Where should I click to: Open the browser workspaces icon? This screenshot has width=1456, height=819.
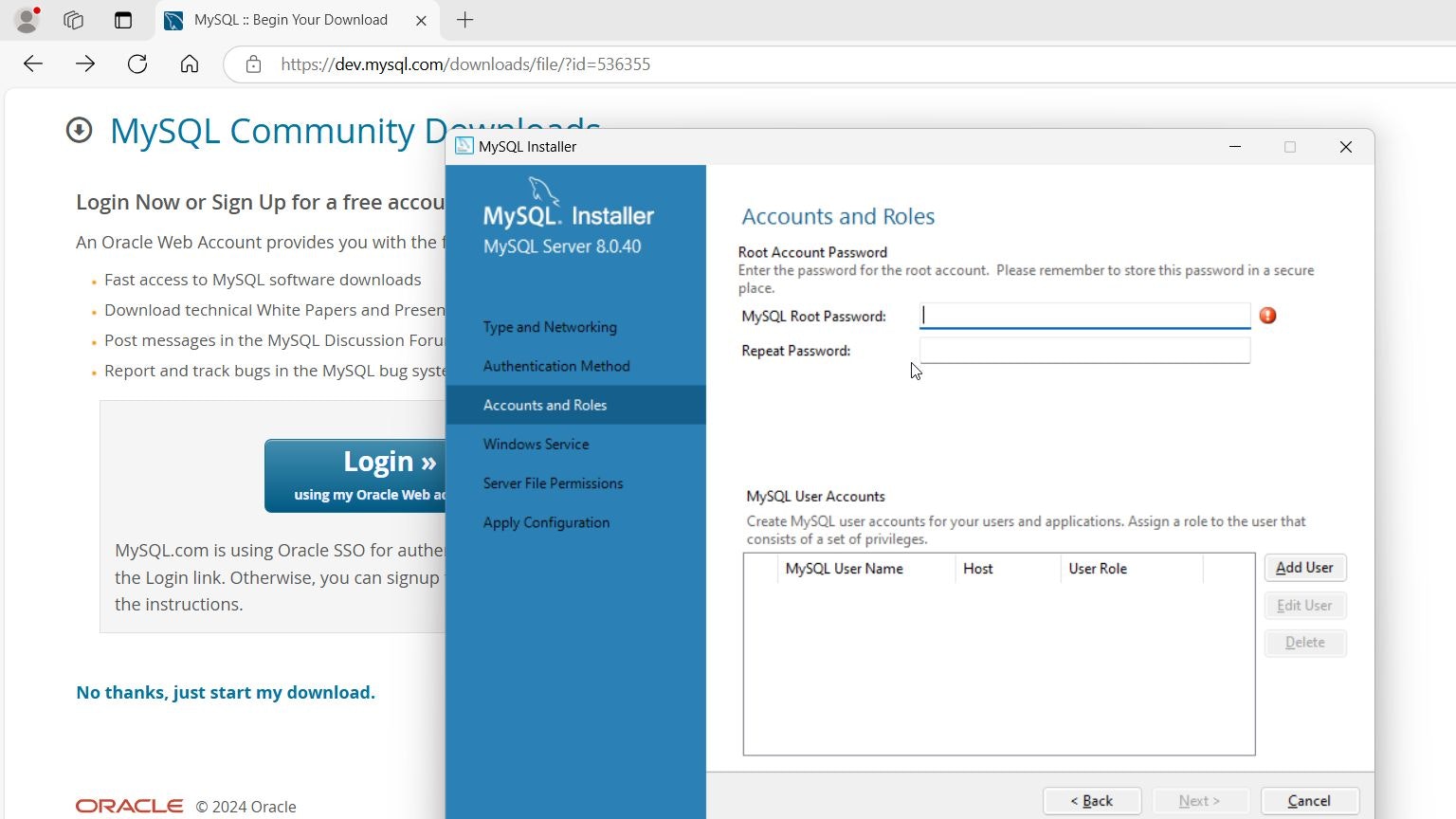tap(73, 20)
